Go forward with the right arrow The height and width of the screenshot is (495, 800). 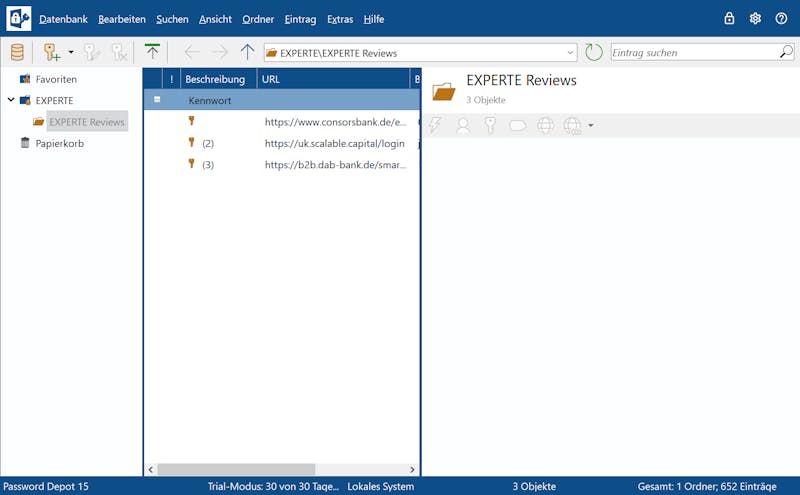(x=220, y=52)
